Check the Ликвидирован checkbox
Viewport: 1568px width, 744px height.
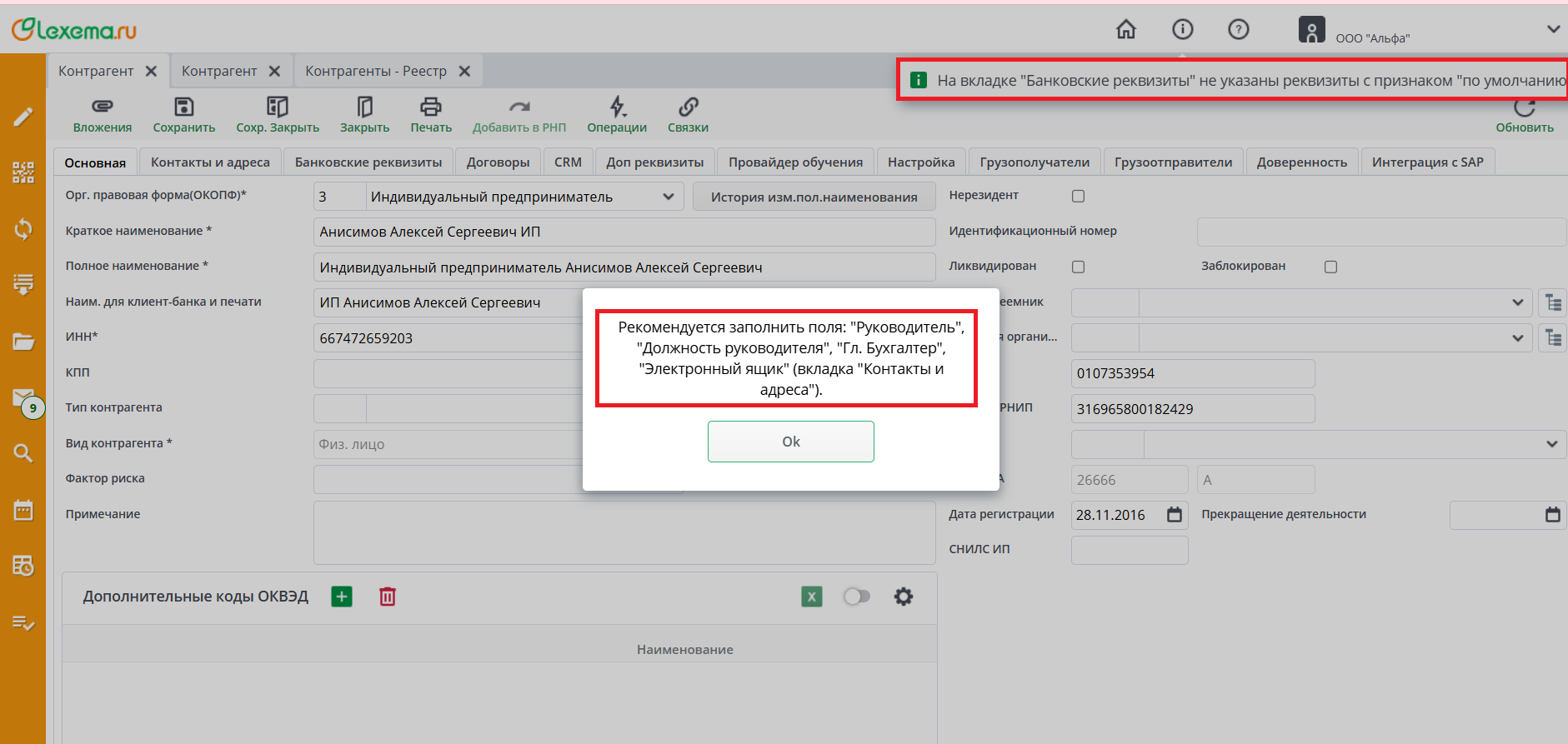tap(1078, 267)
